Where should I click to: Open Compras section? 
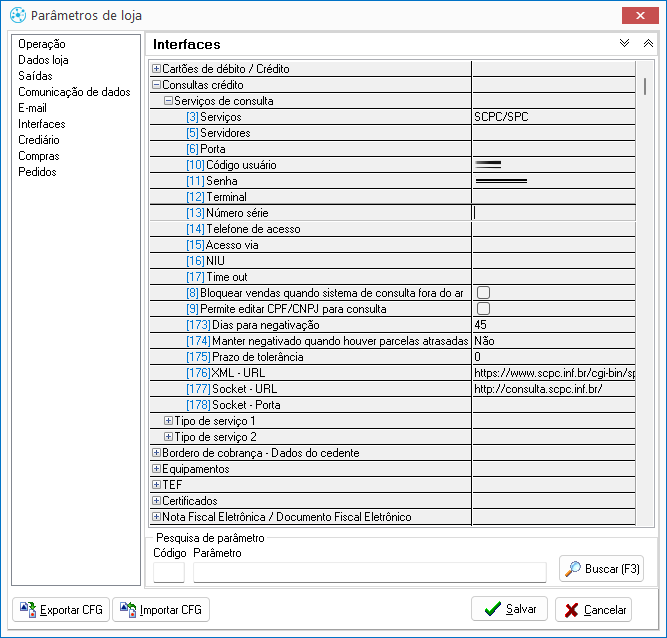point(39,156)
